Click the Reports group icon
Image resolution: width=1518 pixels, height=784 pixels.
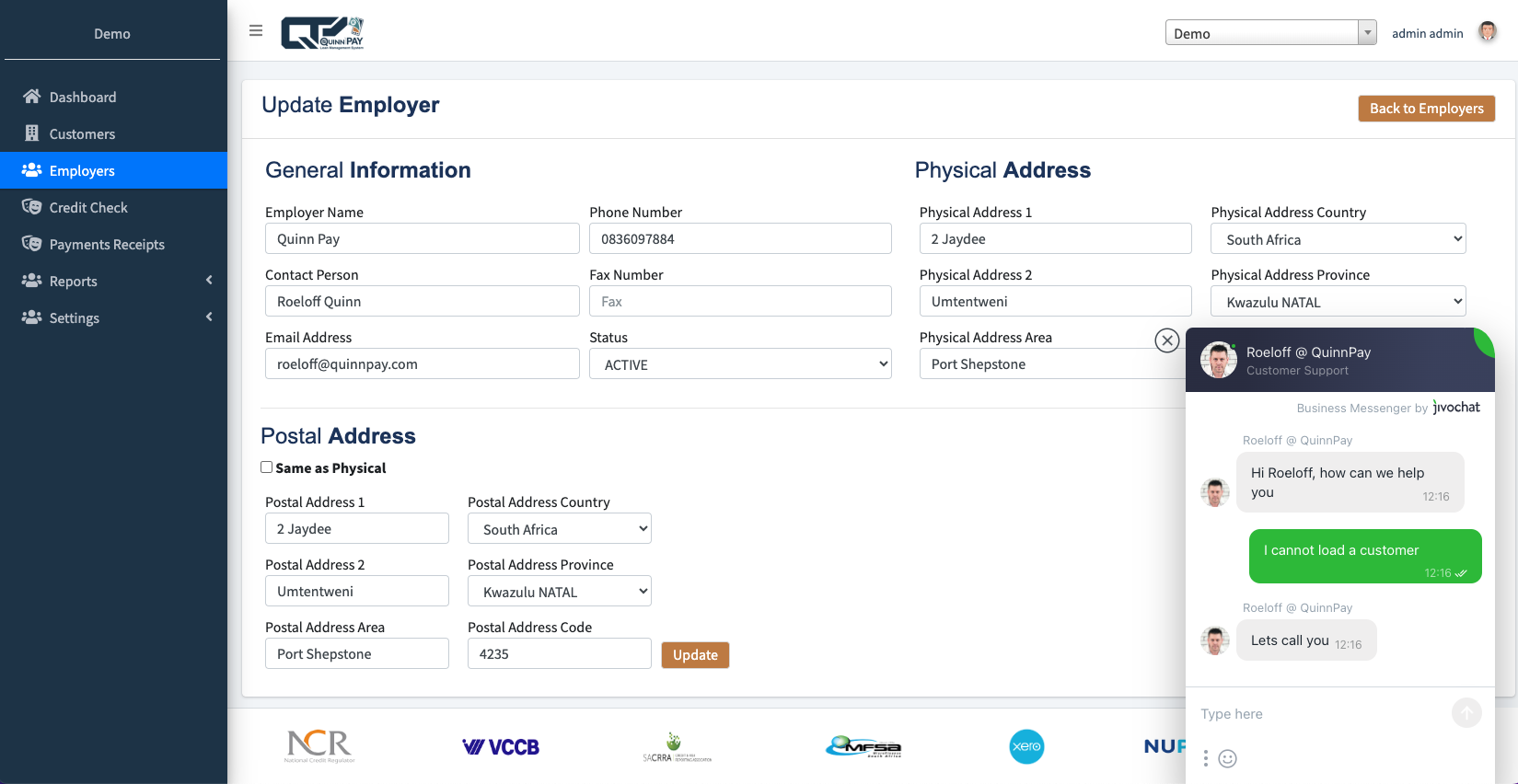coord(32,281)
